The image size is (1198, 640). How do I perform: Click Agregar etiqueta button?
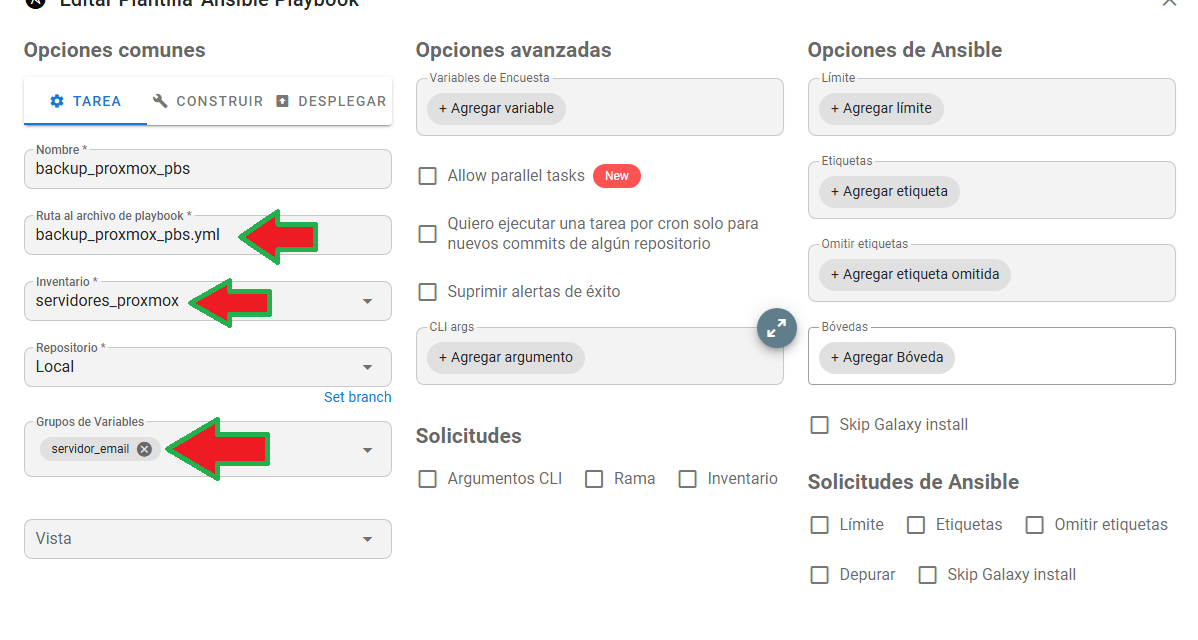pos(889,192)
